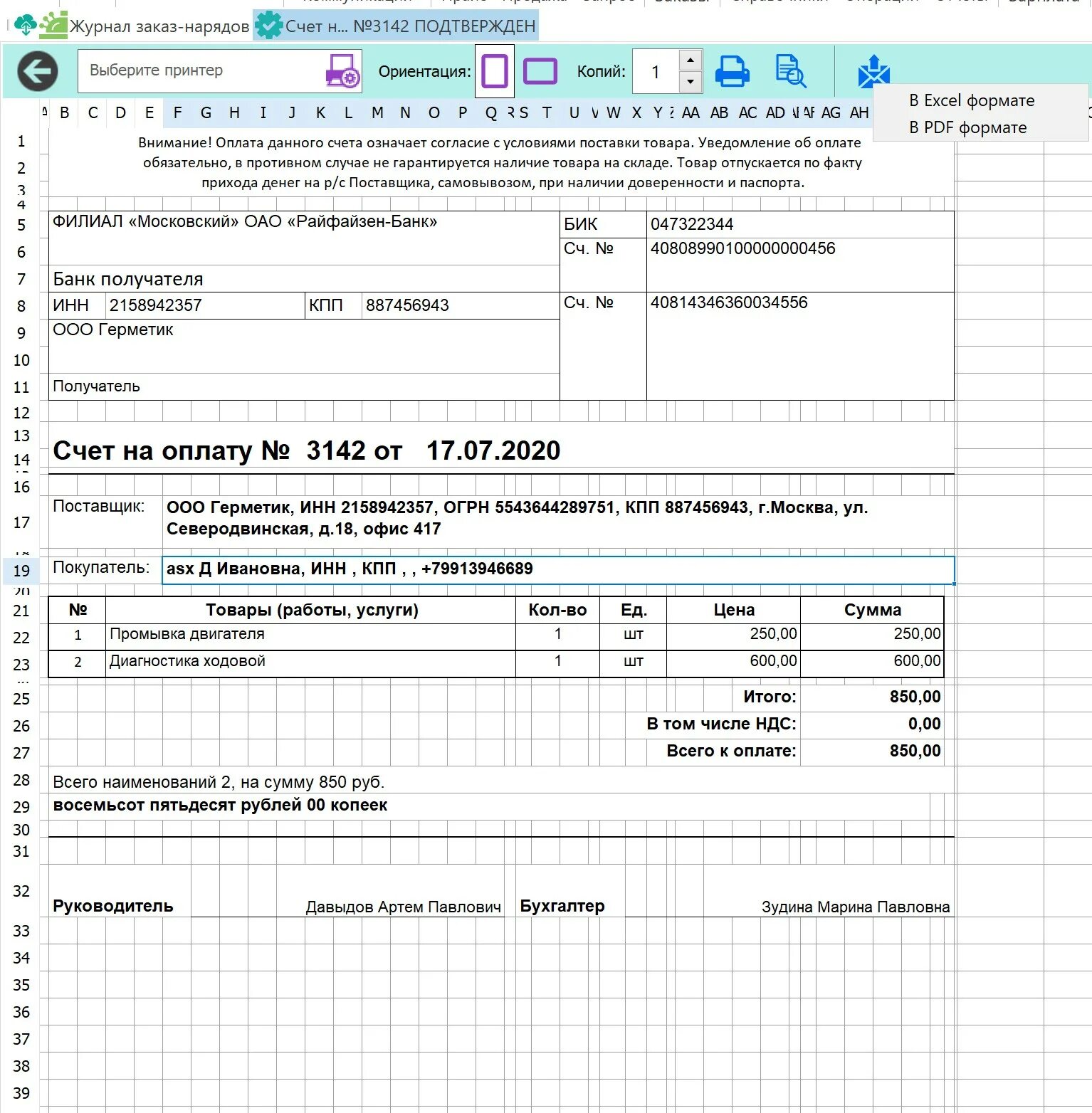
Task: Click the Поставщик details text
Action: 517,518
